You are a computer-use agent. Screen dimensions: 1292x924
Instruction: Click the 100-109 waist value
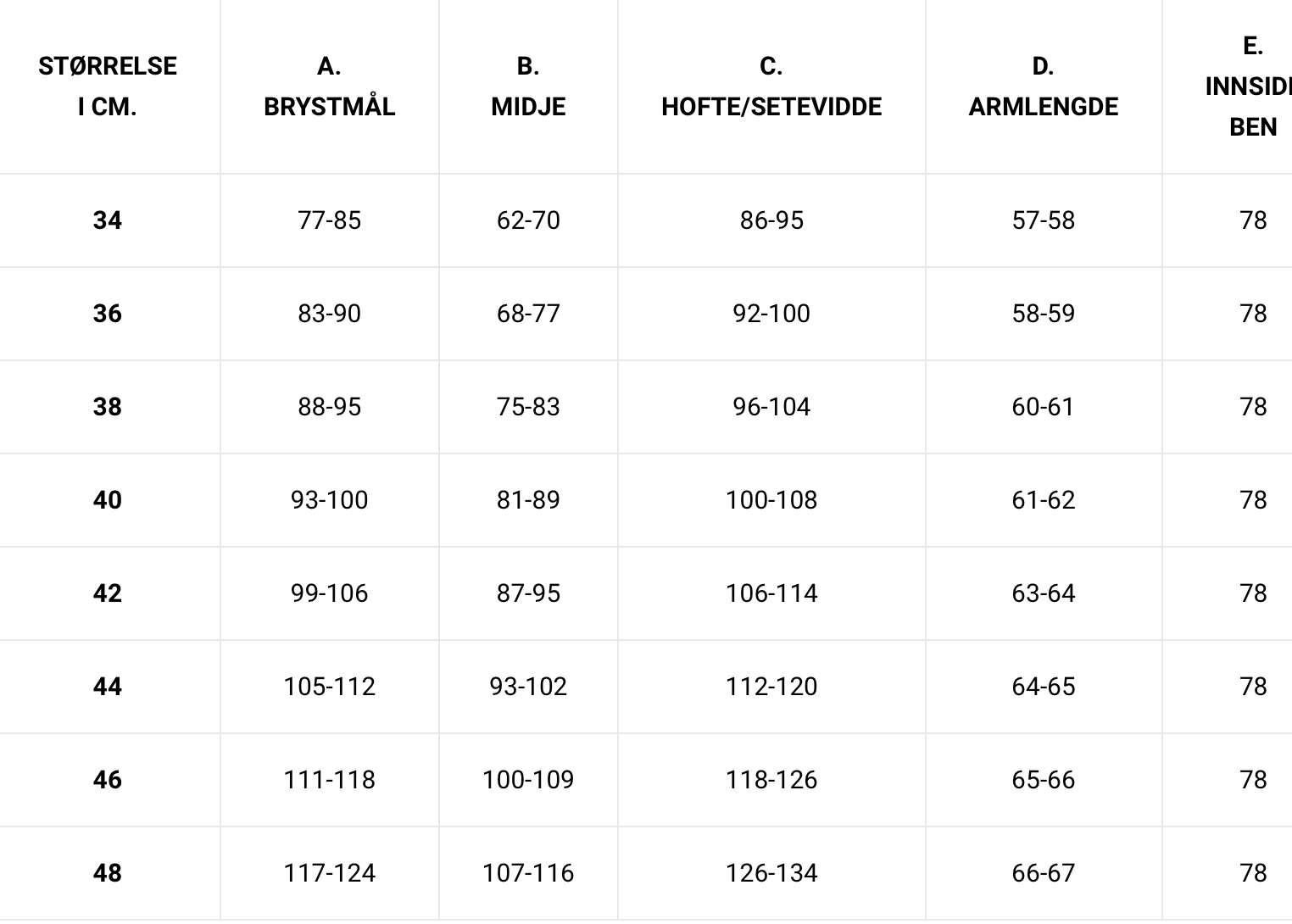[528, 780]
